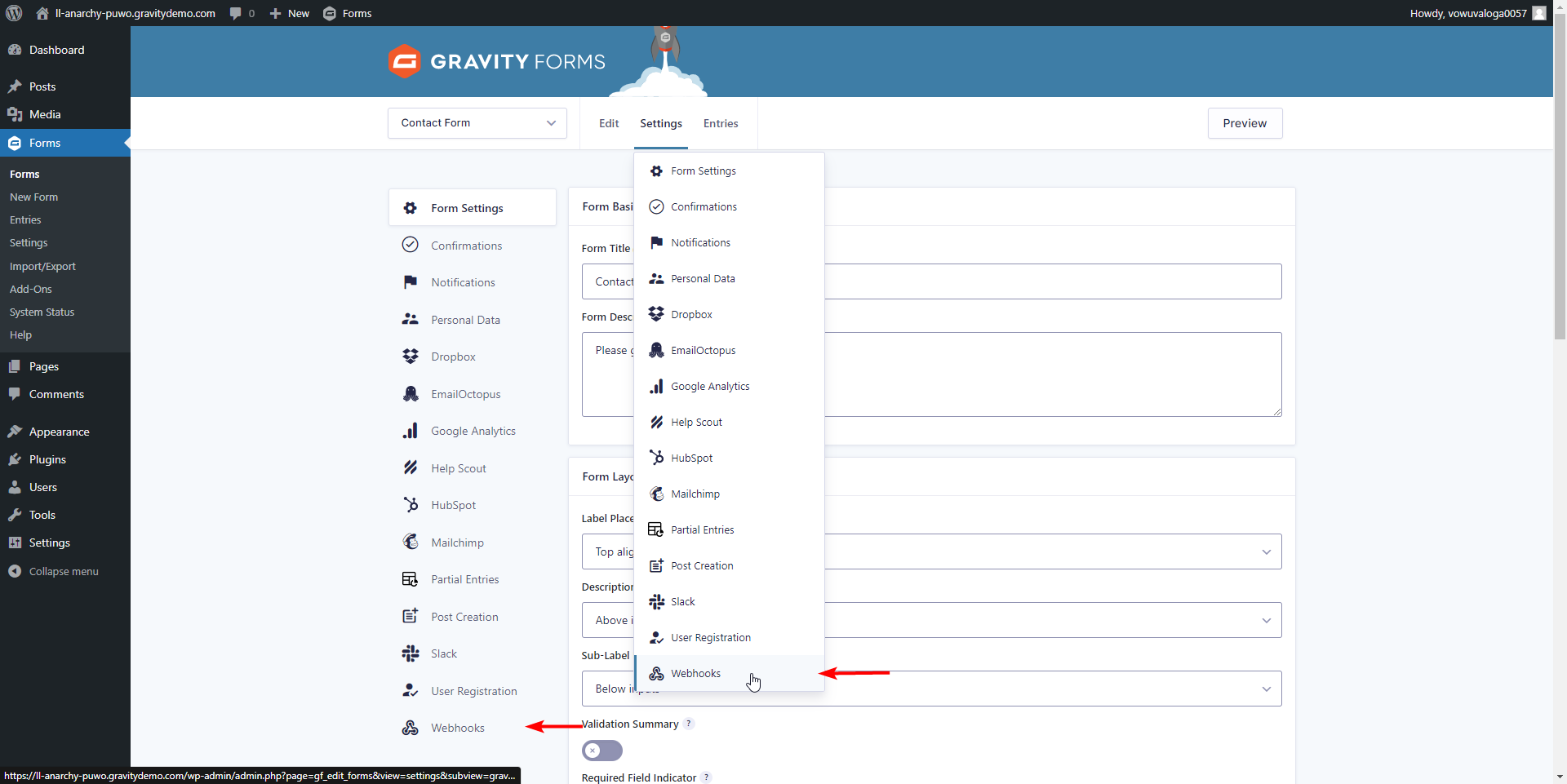Click the Slack icon in the left settings list
The image size is (1567, 784).
[411, 653]
